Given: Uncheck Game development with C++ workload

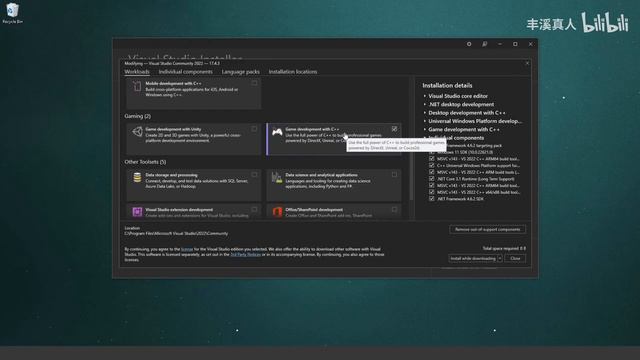Looking at the screenshot, I should [394, 129].
